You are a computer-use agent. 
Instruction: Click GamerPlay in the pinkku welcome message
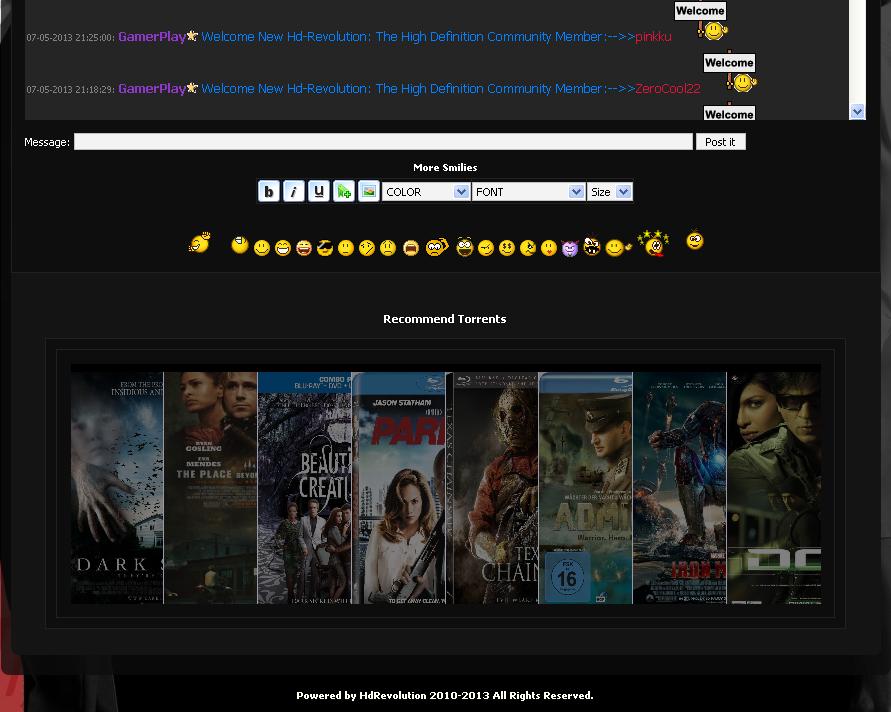click(152, 37)
